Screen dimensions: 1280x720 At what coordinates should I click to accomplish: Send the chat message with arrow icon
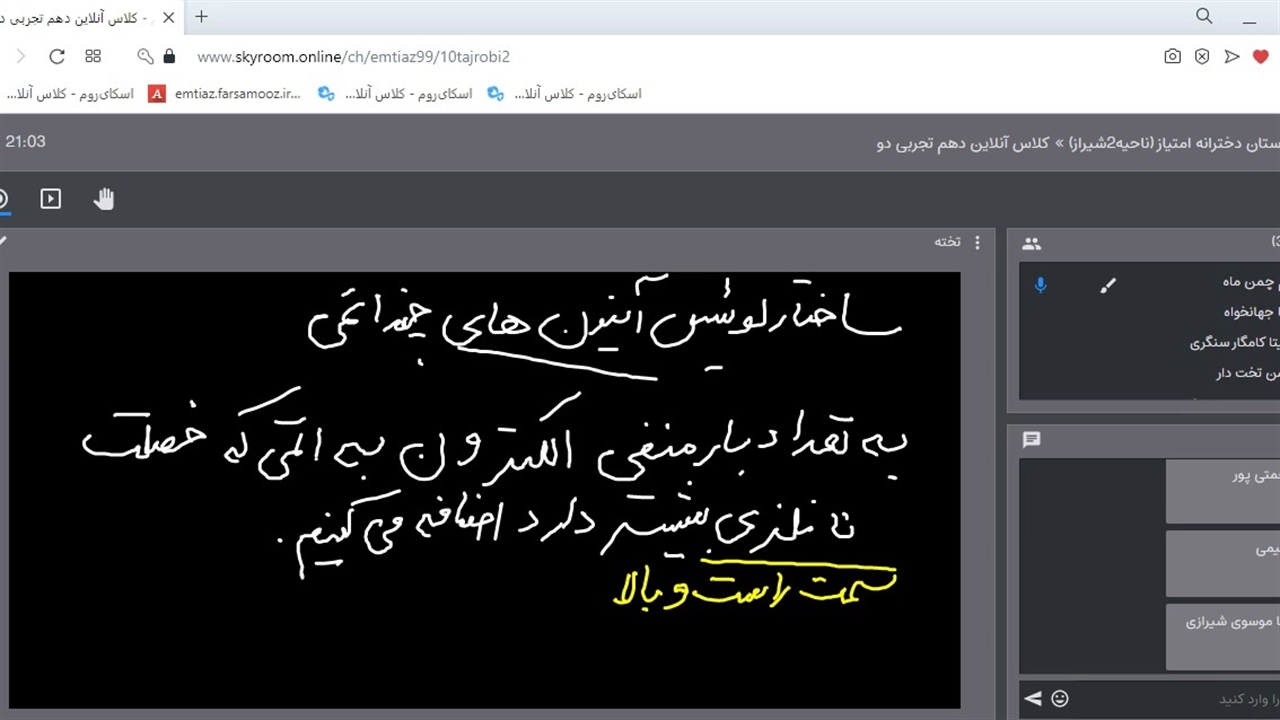(x=1033, y=699)
